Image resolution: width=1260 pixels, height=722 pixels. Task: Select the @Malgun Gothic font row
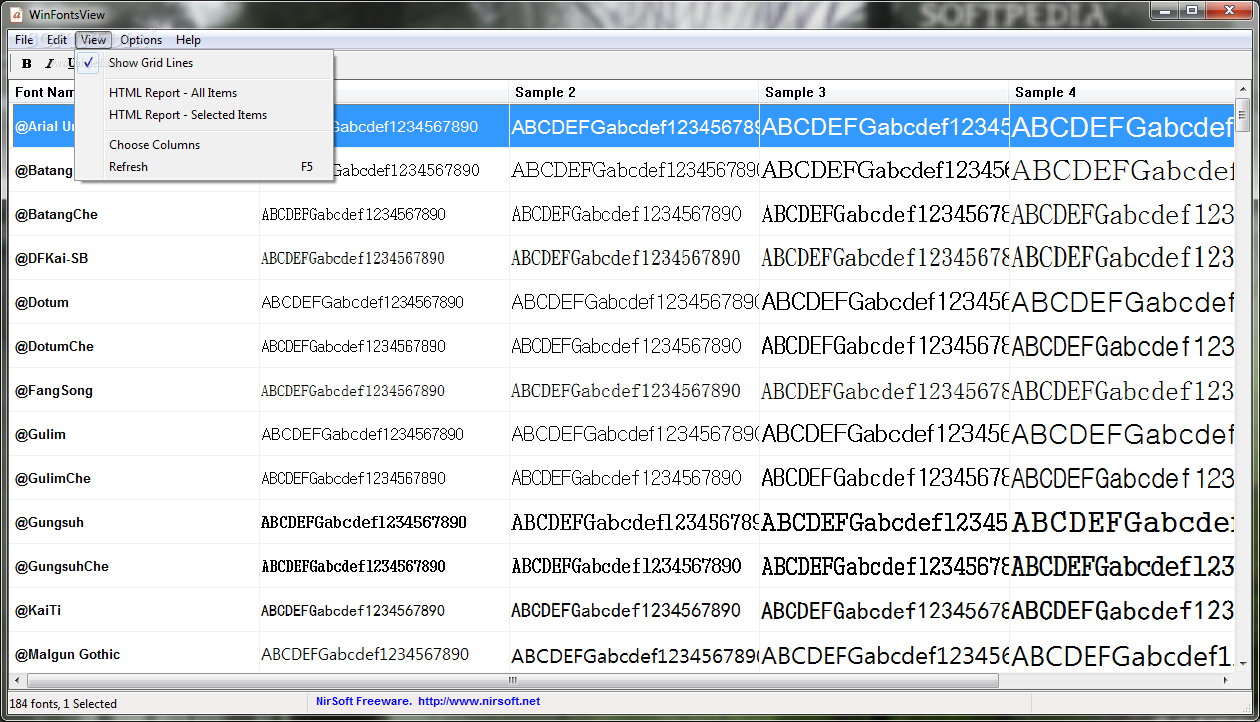click(623, 654)
